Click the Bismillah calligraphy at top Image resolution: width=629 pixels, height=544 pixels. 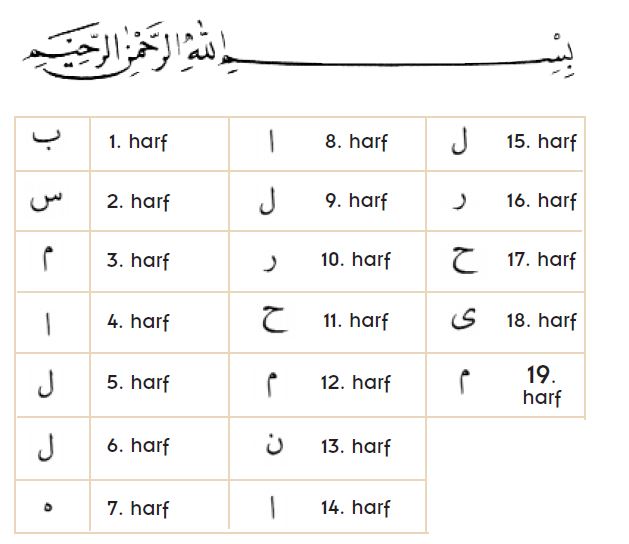tap(298, 50)
